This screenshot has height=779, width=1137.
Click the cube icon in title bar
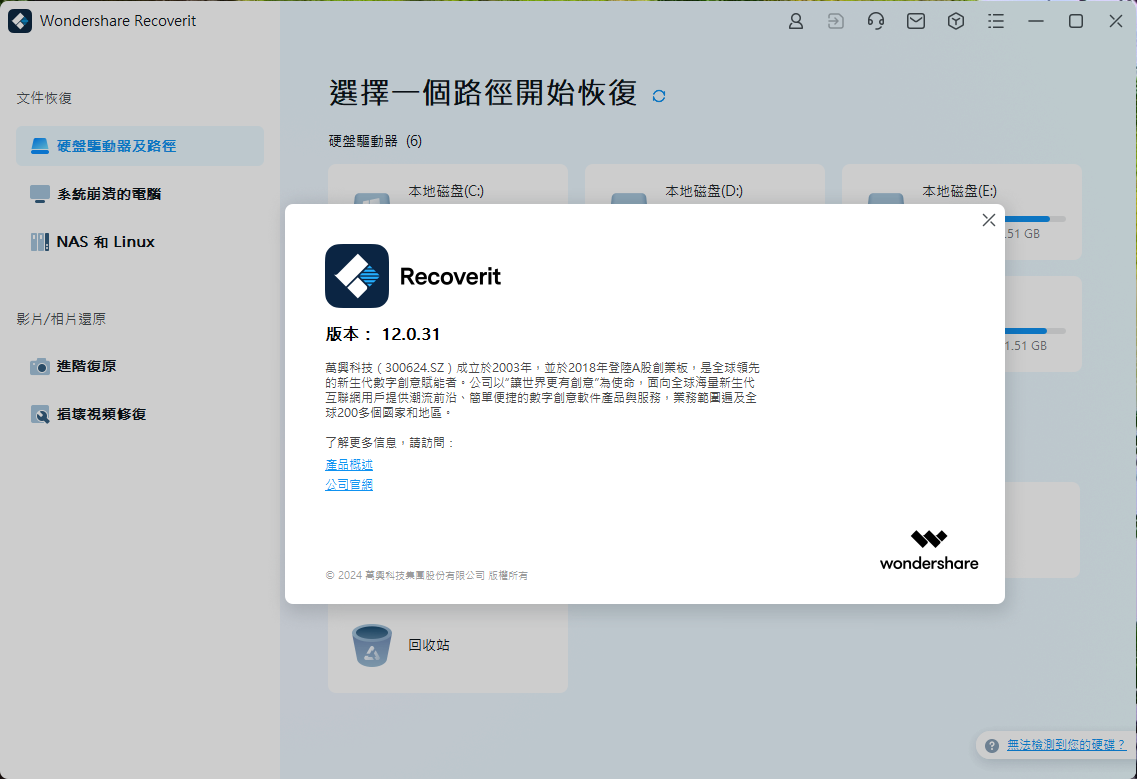[956, 21]
